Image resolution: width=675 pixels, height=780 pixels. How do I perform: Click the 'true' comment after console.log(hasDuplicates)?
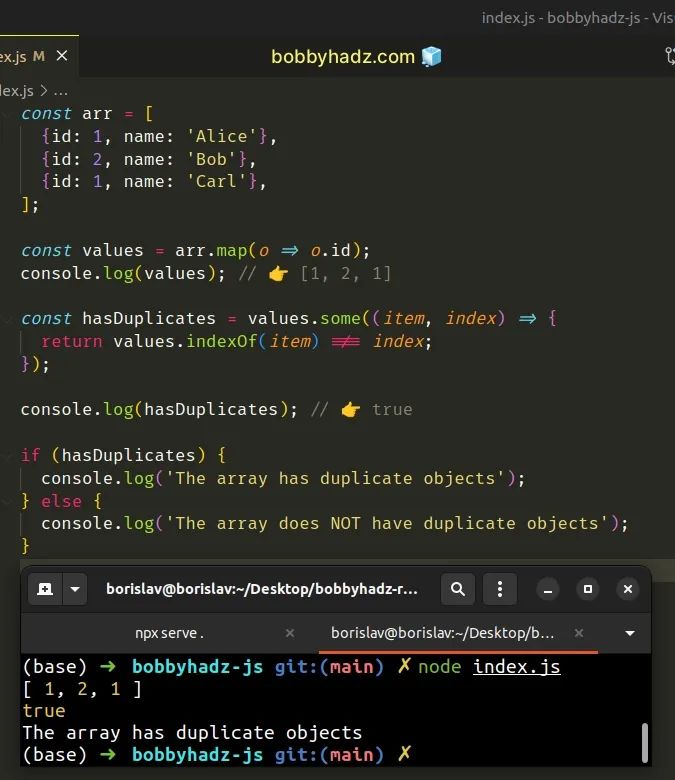392,410
